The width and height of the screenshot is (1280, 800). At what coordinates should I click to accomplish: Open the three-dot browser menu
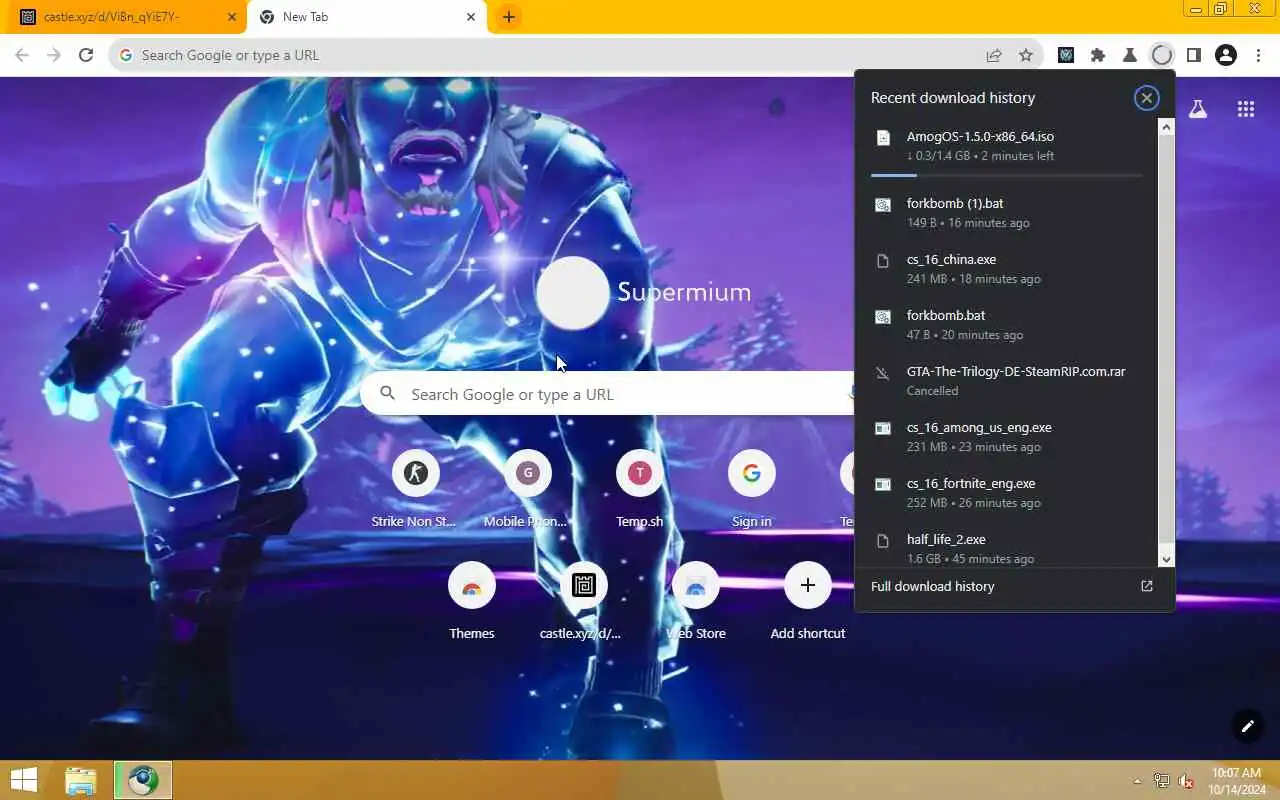(x=1258, y=55)
